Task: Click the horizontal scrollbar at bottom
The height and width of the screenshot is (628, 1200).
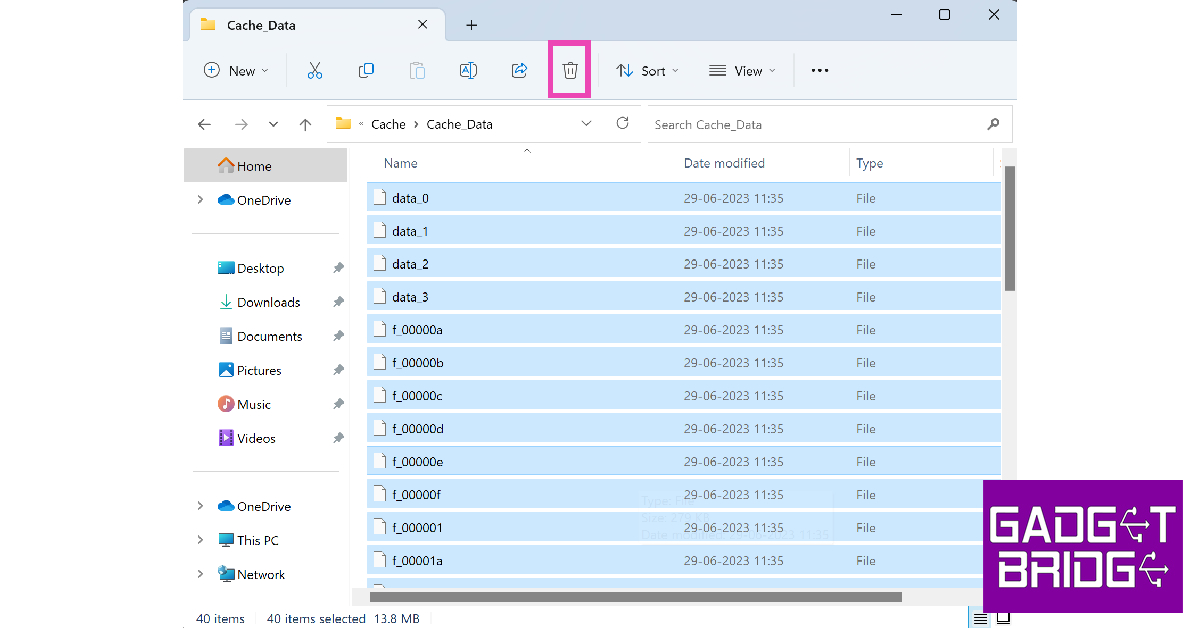Action: [635, 597]
